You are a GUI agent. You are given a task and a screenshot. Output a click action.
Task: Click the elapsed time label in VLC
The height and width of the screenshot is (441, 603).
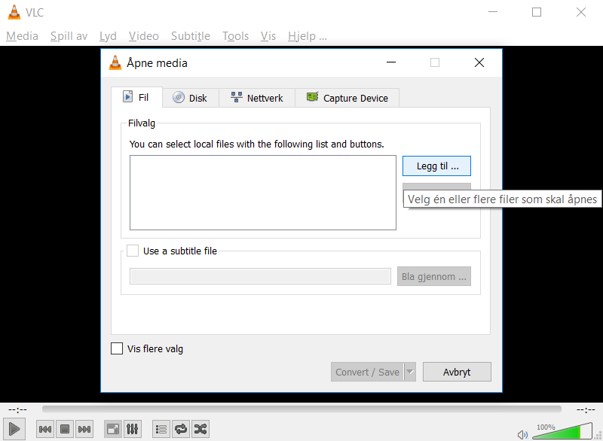[18, 410]
